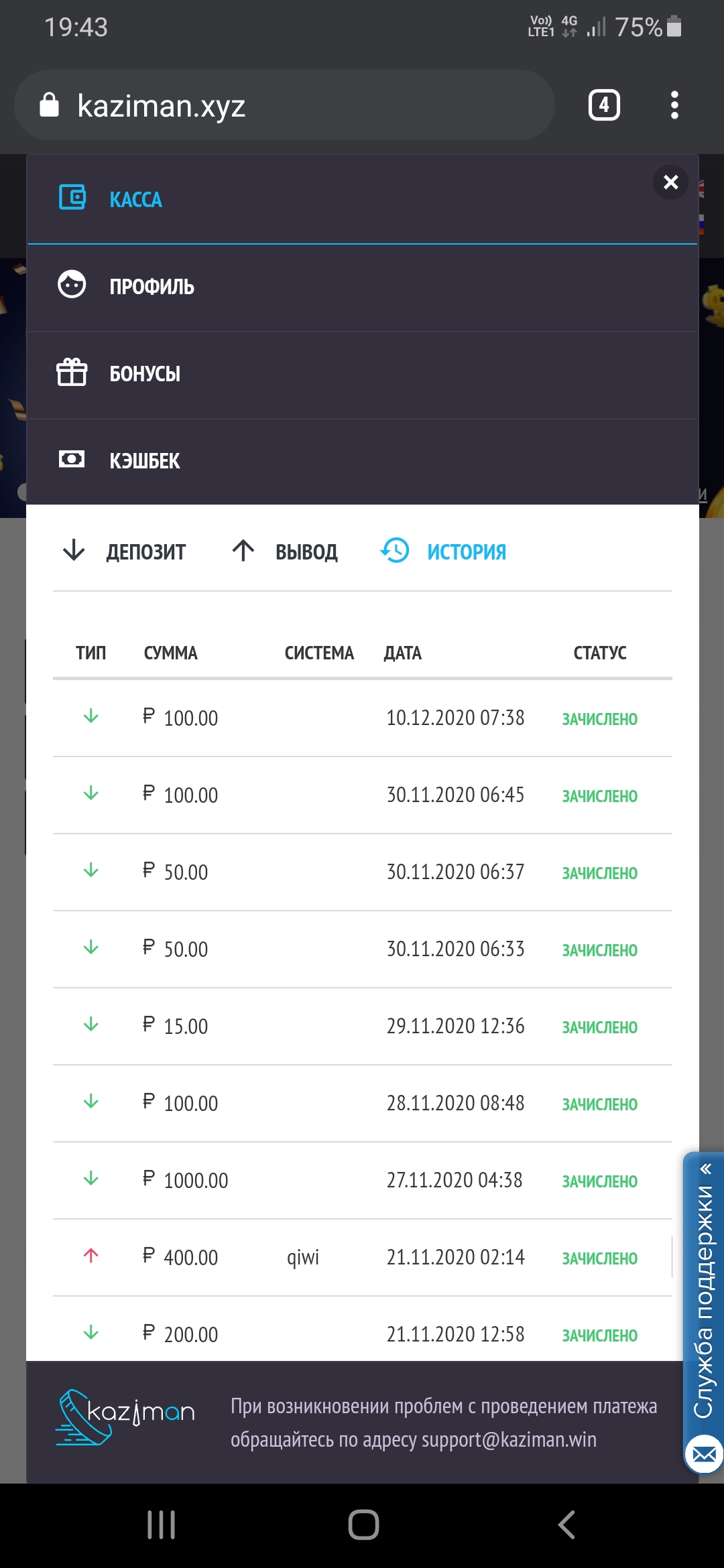
Task: Click the wallet icon beside Касса
Action: click(72, 198)
